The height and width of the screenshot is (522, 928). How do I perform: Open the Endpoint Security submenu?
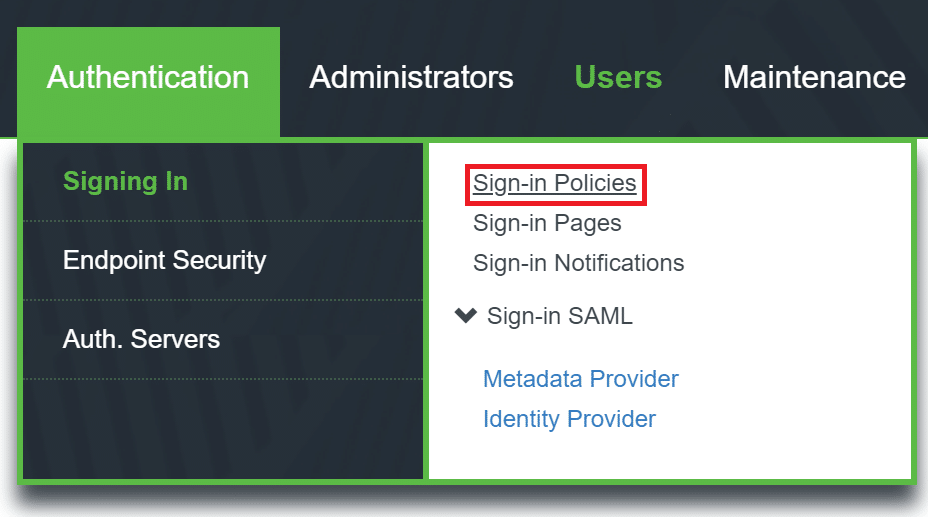pos(164,260)
